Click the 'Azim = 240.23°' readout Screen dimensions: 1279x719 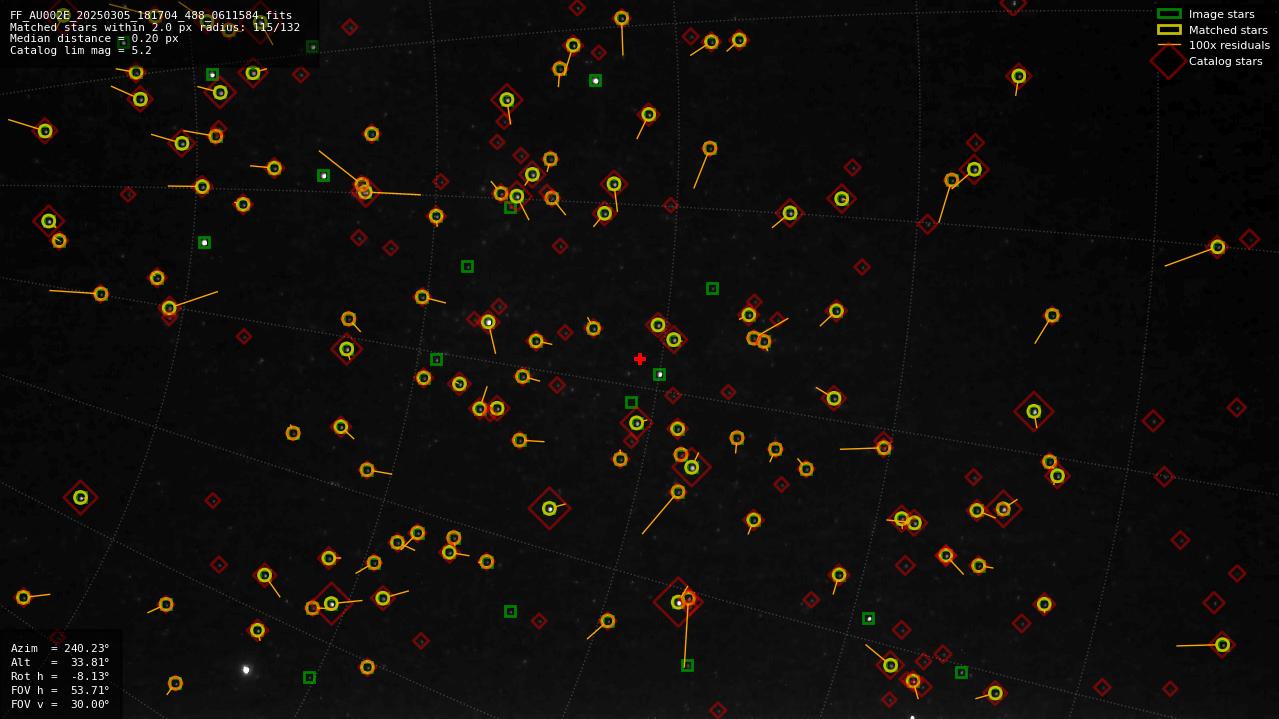click(x=60, y=648)
